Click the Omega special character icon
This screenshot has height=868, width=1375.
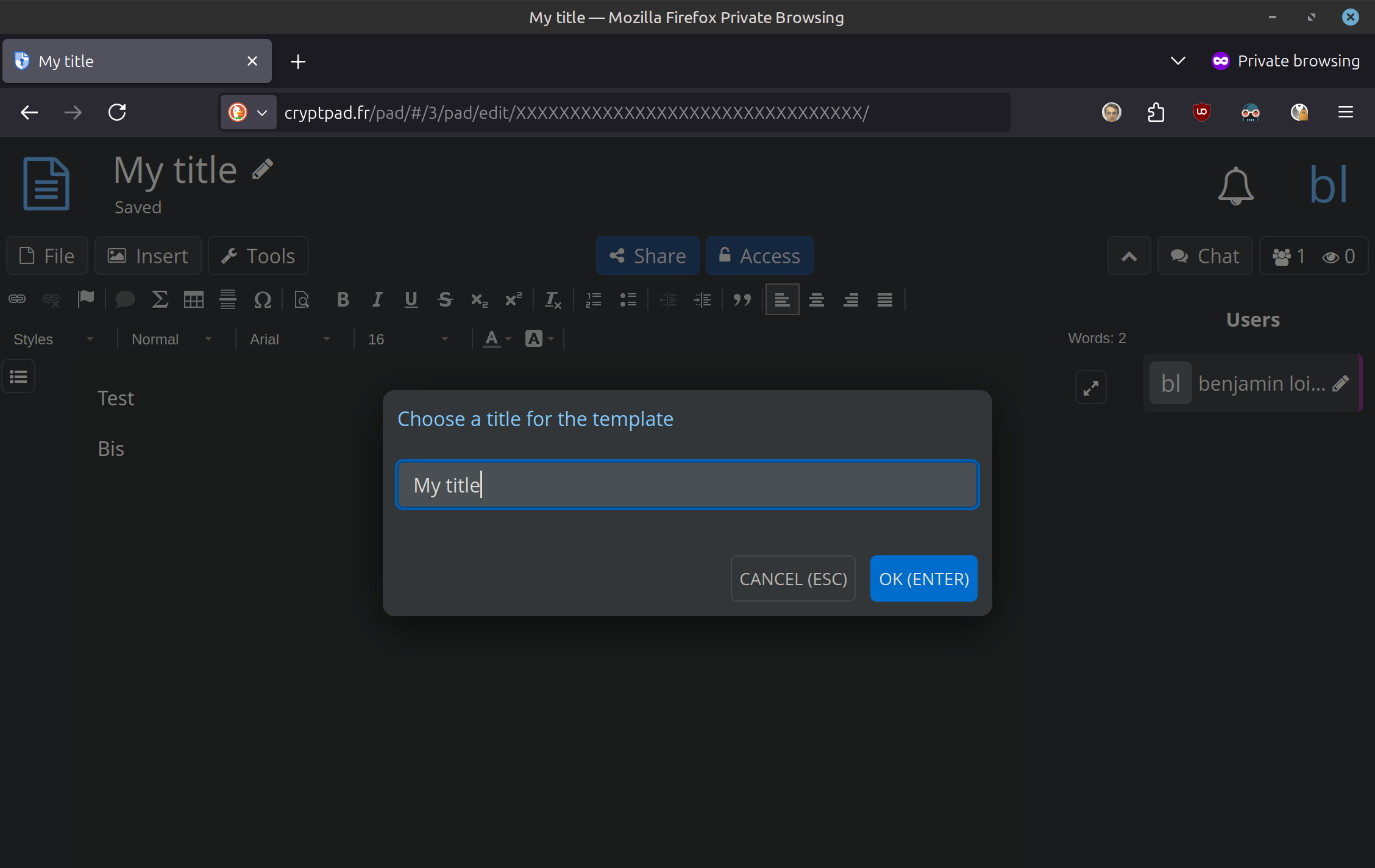262,299
